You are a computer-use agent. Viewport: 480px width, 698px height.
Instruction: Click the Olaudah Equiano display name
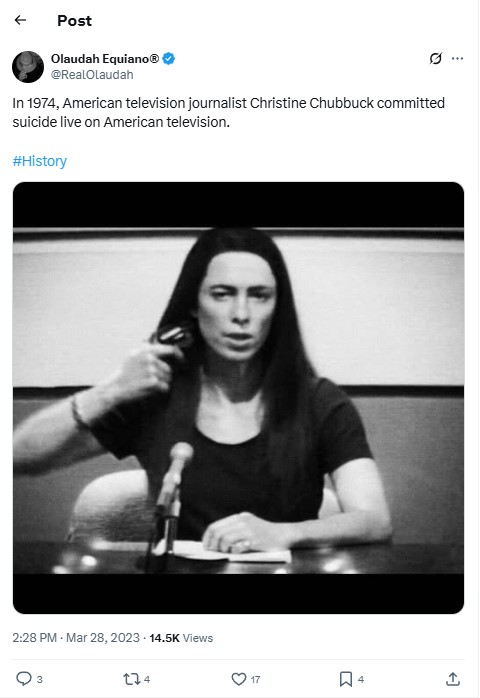pos(105,58)
